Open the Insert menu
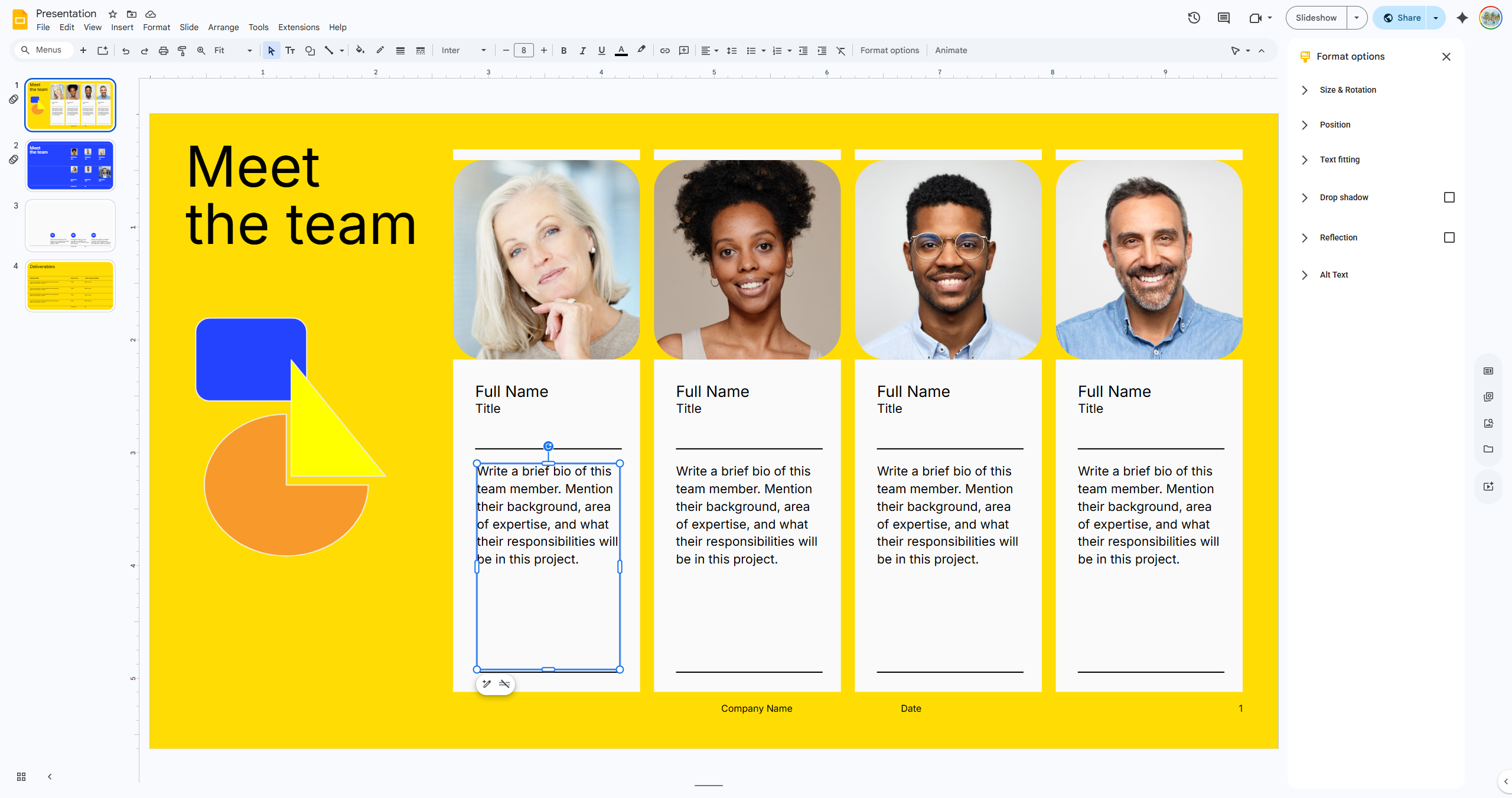 (x=122, y=27)
